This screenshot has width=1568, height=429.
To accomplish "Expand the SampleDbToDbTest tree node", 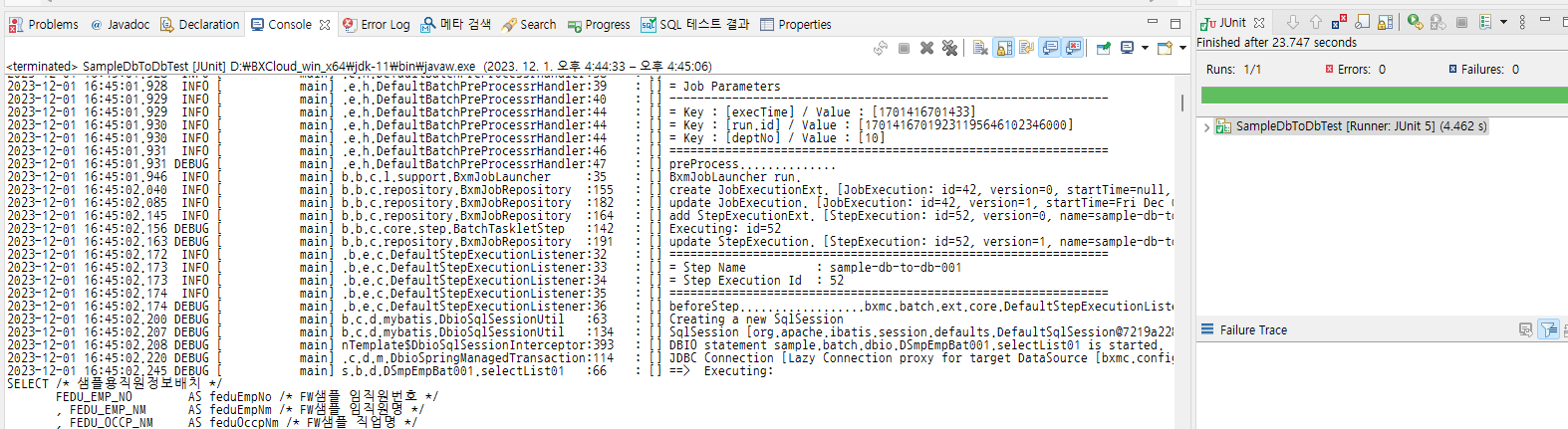I will [1206, 127].
